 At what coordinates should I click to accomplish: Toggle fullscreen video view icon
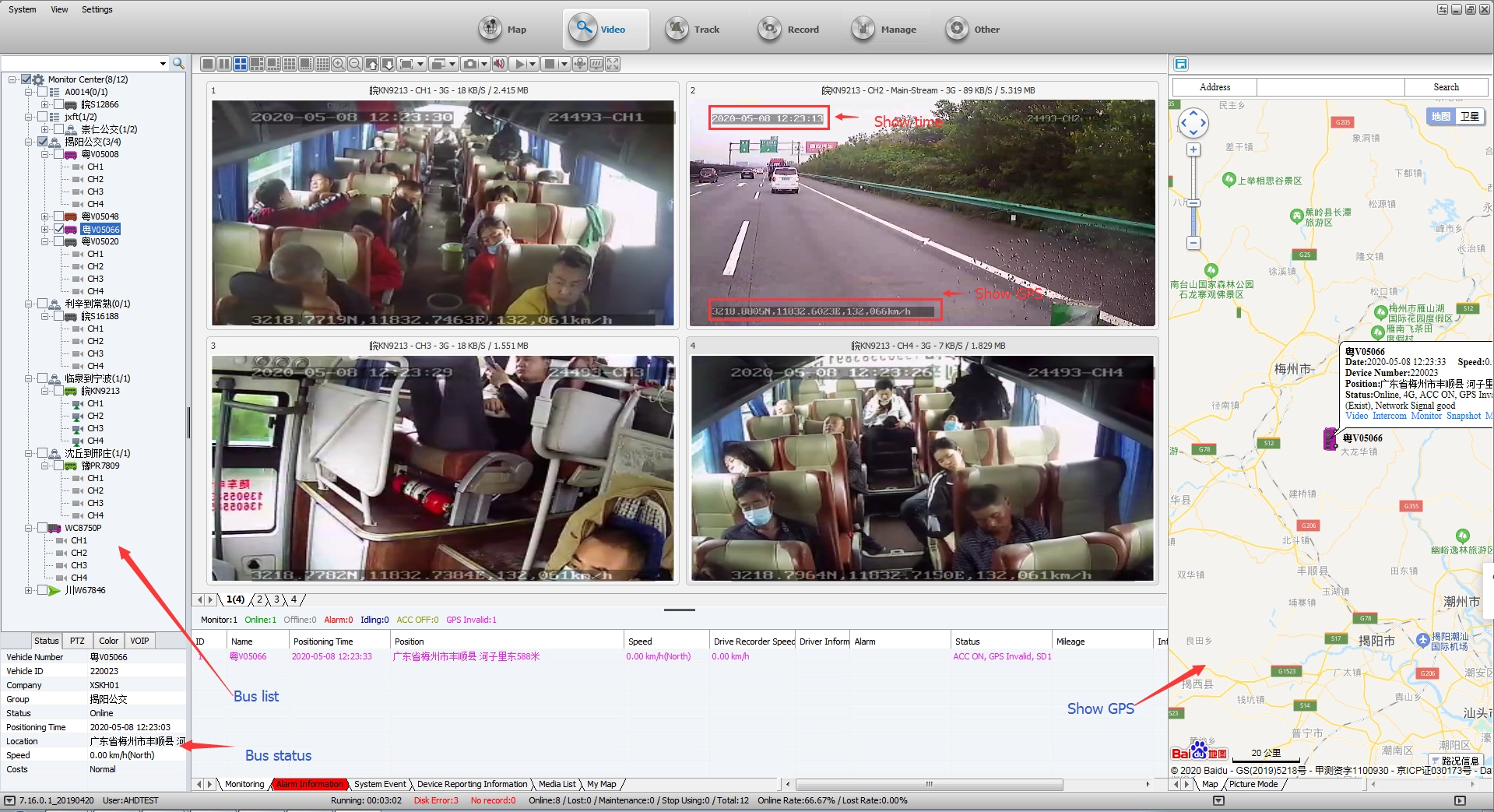pyautogui.click(x=613, y=64)
